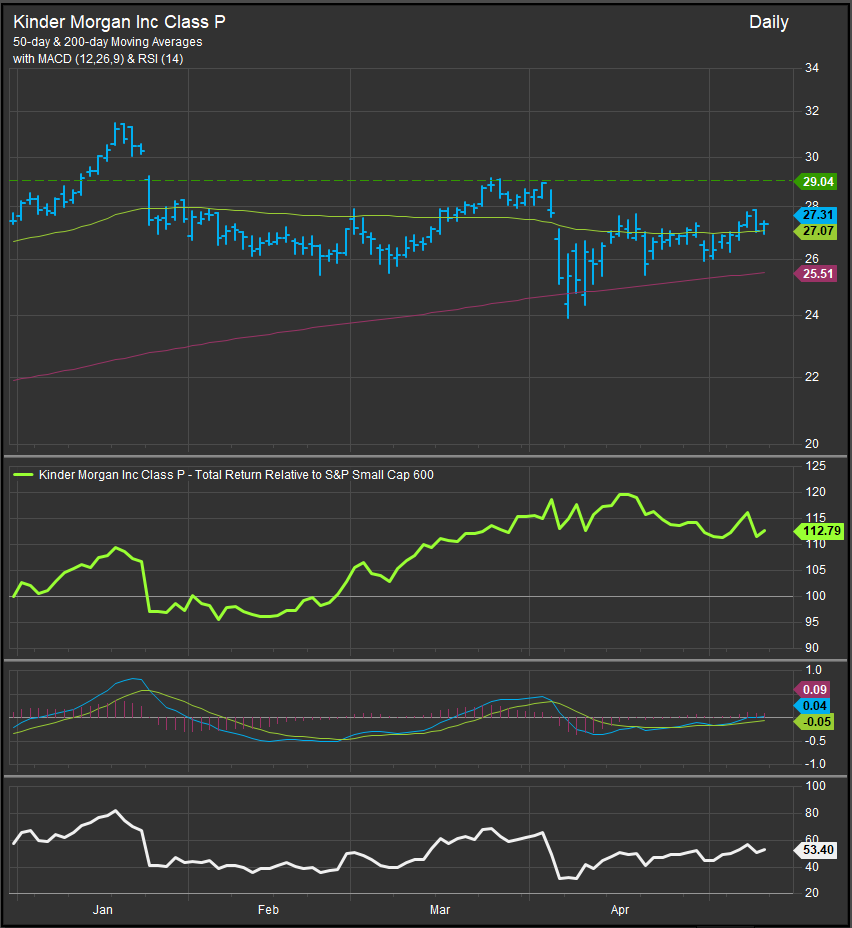This screenshot has height=928, width=852.
Task: Click the 112.79 relative return value tag
Action: [x=819, y=531]
